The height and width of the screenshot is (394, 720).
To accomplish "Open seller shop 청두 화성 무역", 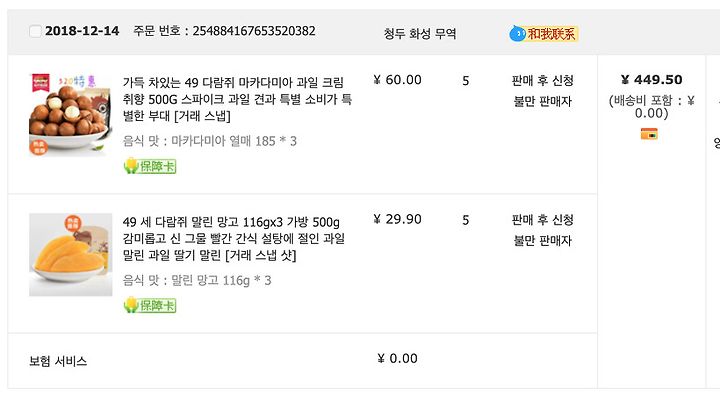I will (420, 33).
